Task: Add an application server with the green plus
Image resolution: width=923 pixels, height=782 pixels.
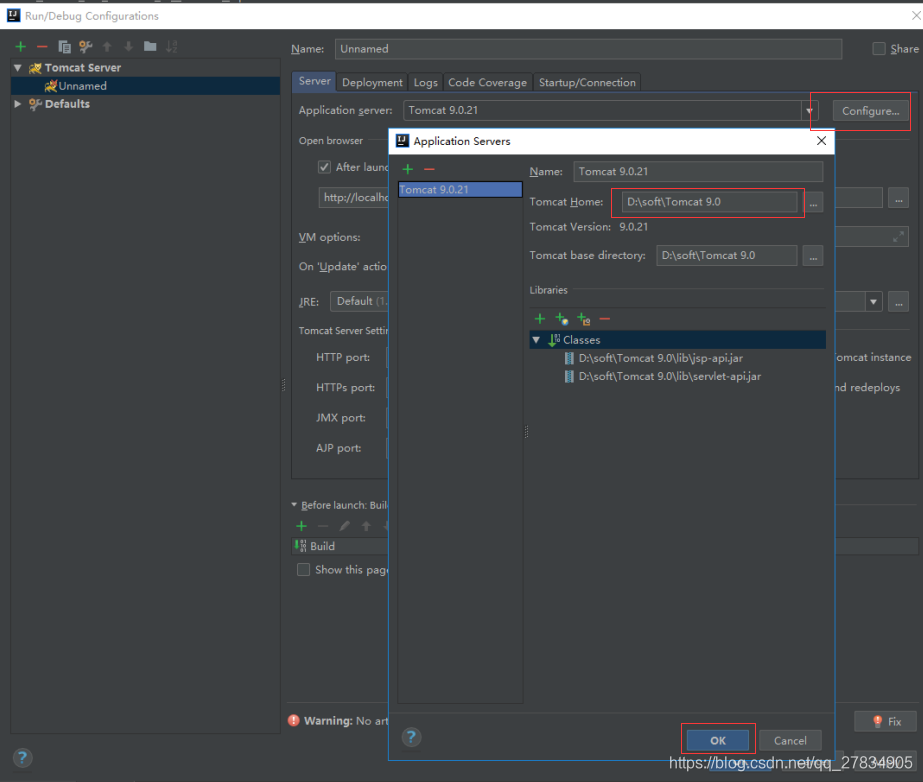Action: pyautogui.click(x=407, y=169)
